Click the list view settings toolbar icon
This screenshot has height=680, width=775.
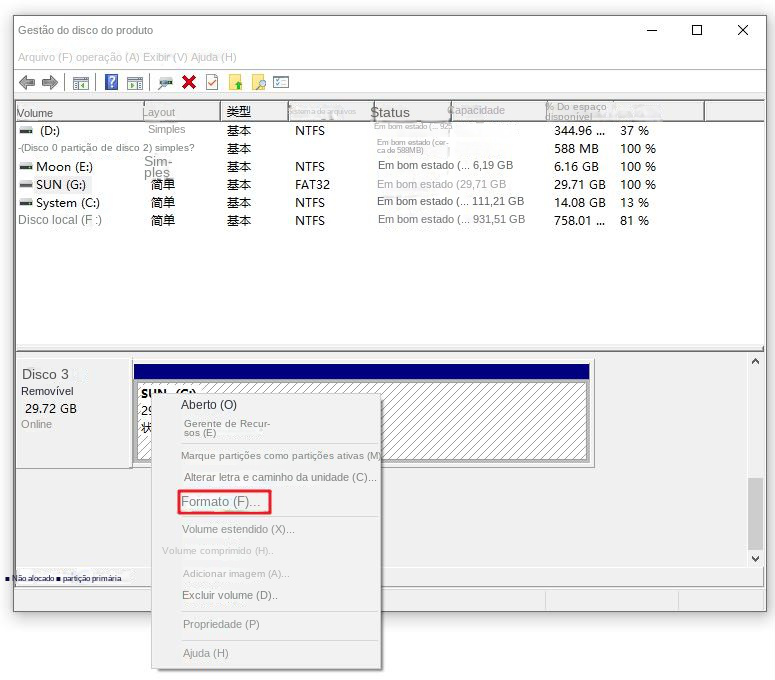point(281,82)
